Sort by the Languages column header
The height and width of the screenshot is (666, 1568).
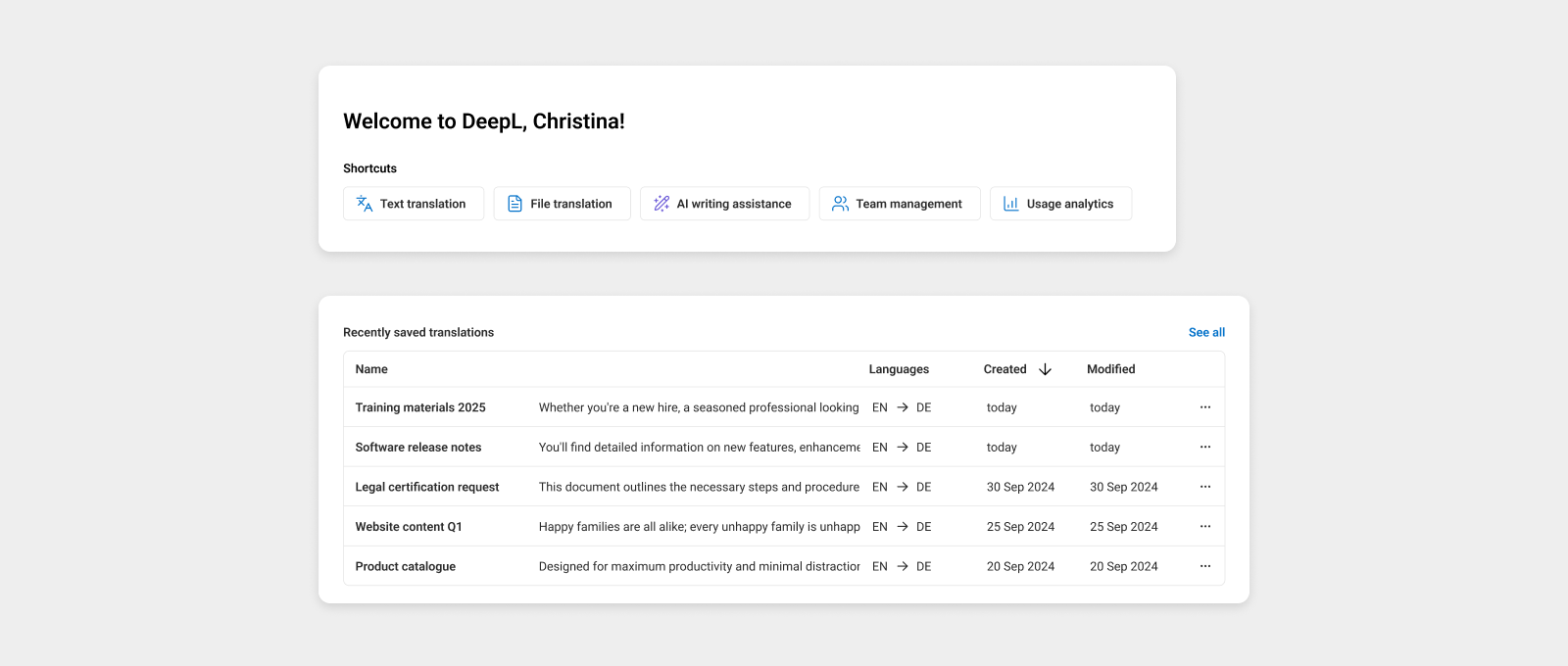[x=899, y=369]
